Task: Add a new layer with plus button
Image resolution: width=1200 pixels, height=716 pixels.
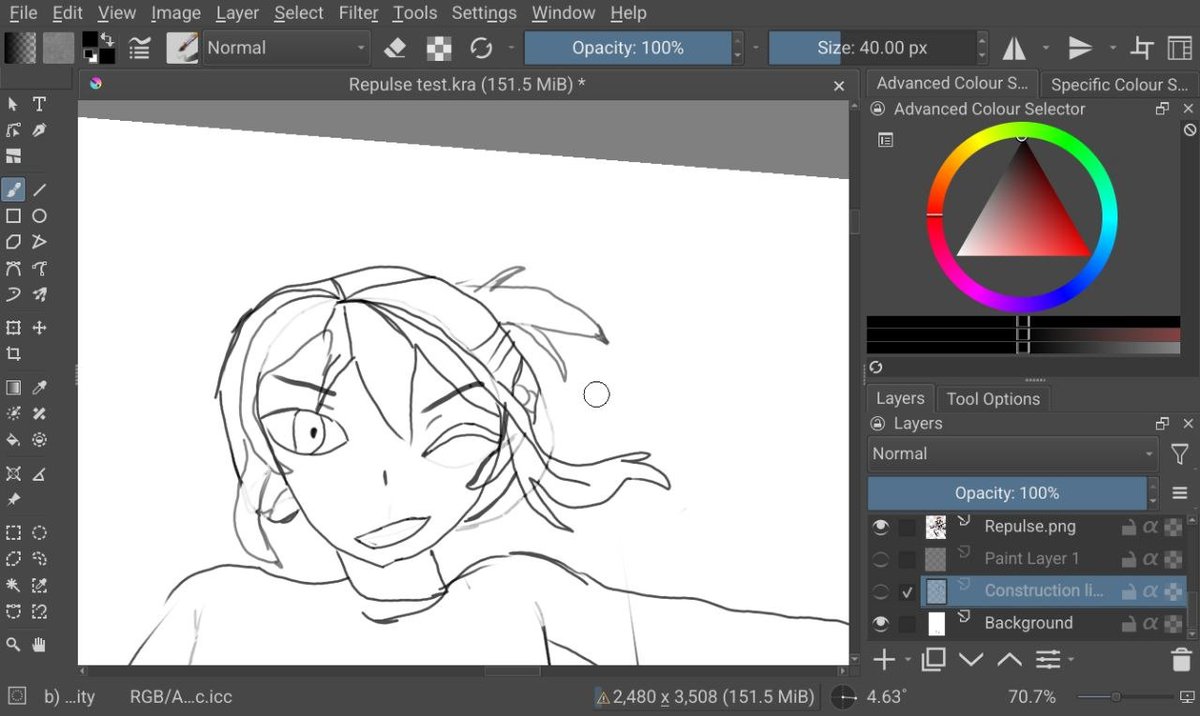Action: (884, 659)
